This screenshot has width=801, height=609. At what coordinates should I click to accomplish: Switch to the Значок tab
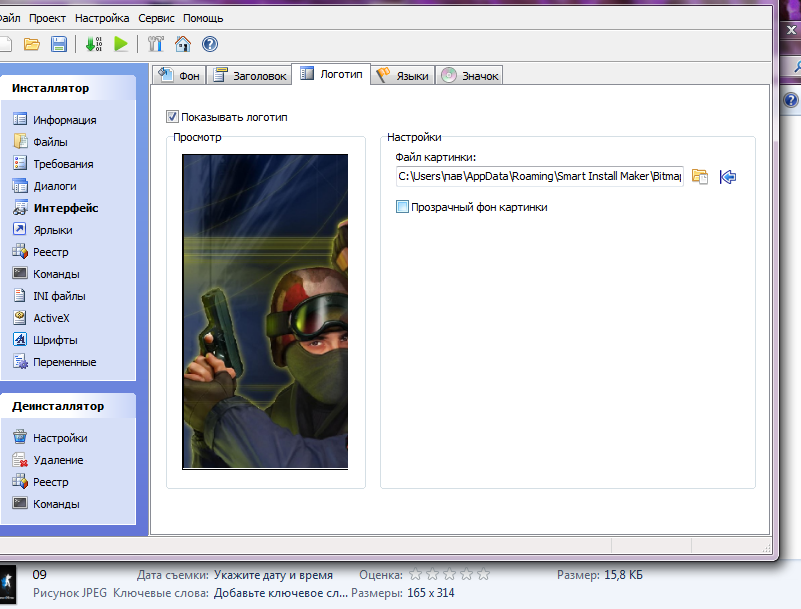pyautogui.click(x=469, y=76)
